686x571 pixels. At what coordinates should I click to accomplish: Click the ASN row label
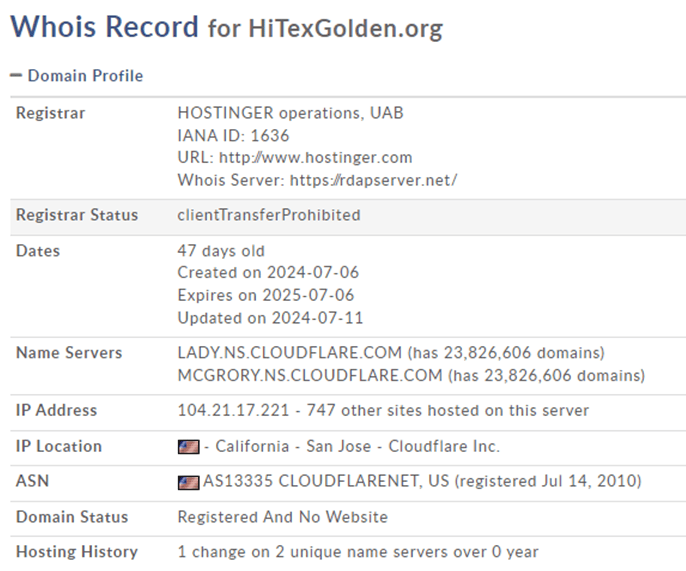[x=32, y=481]
